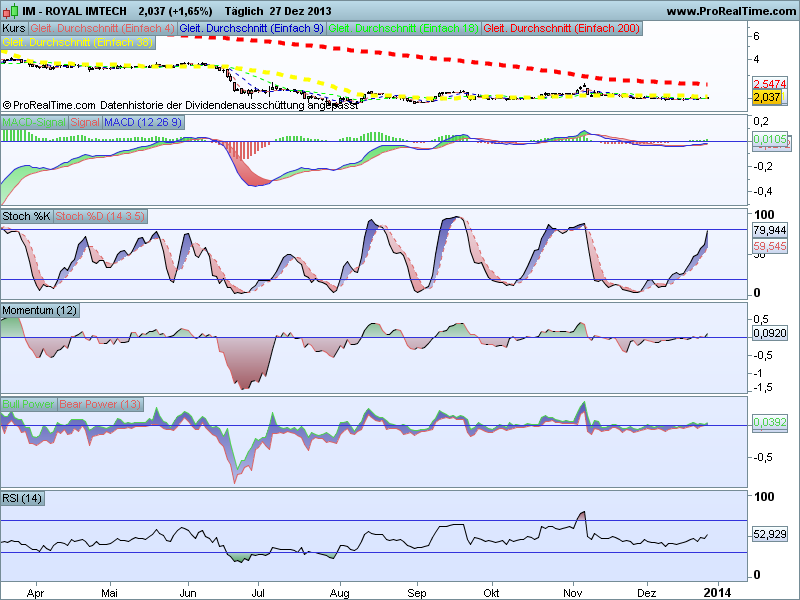Click the 79,944 stochastic value box
The height and width of the screenshot is (600, 800).
pyautogui.click(x=770, y=230)
